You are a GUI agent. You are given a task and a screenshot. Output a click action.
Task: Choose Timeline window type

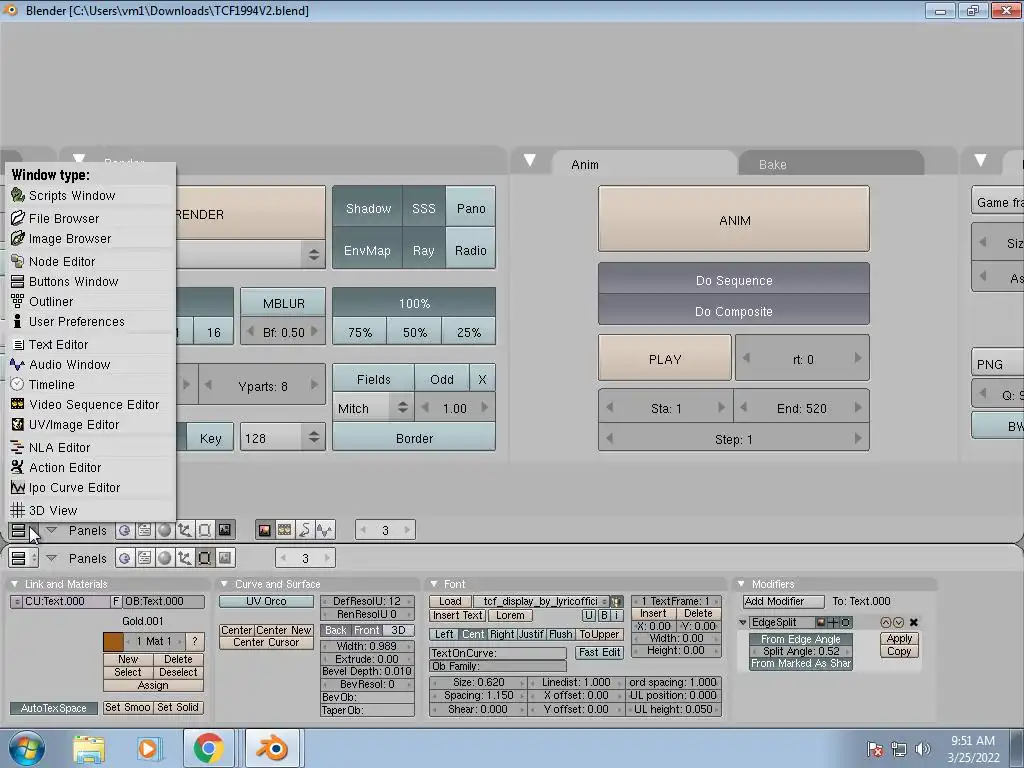(x=90, y=385)
